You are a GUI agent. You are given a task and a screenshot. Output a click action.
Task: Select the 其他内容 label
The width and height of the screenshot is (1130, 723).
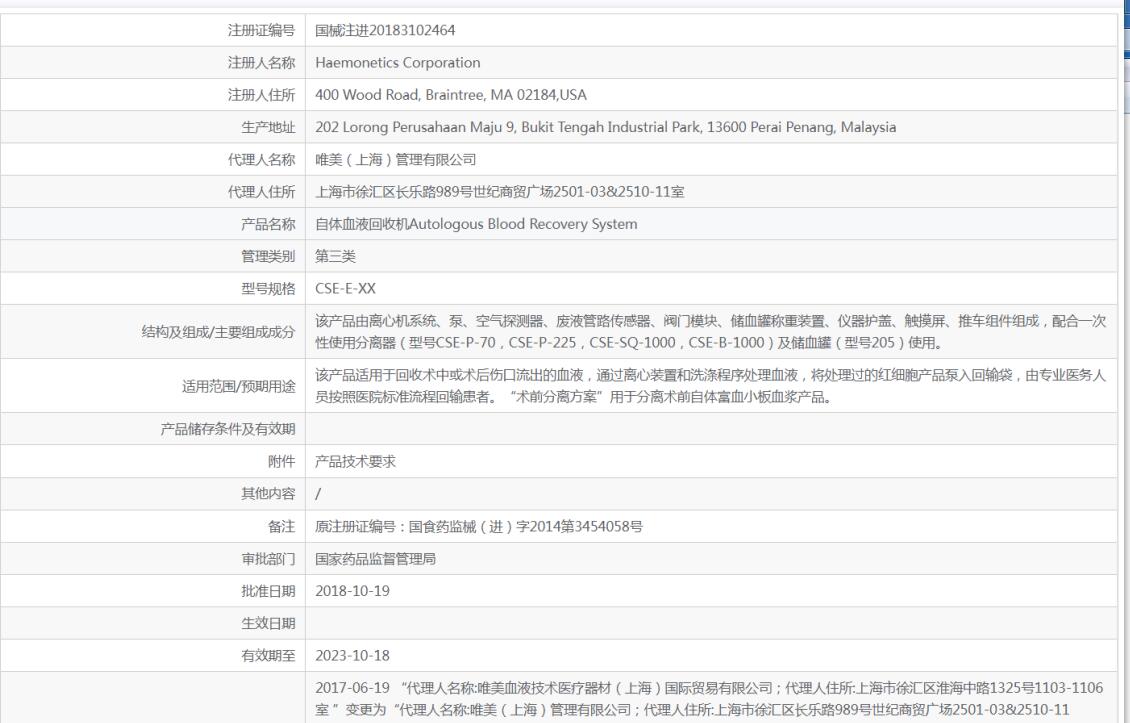click(268, 494)
